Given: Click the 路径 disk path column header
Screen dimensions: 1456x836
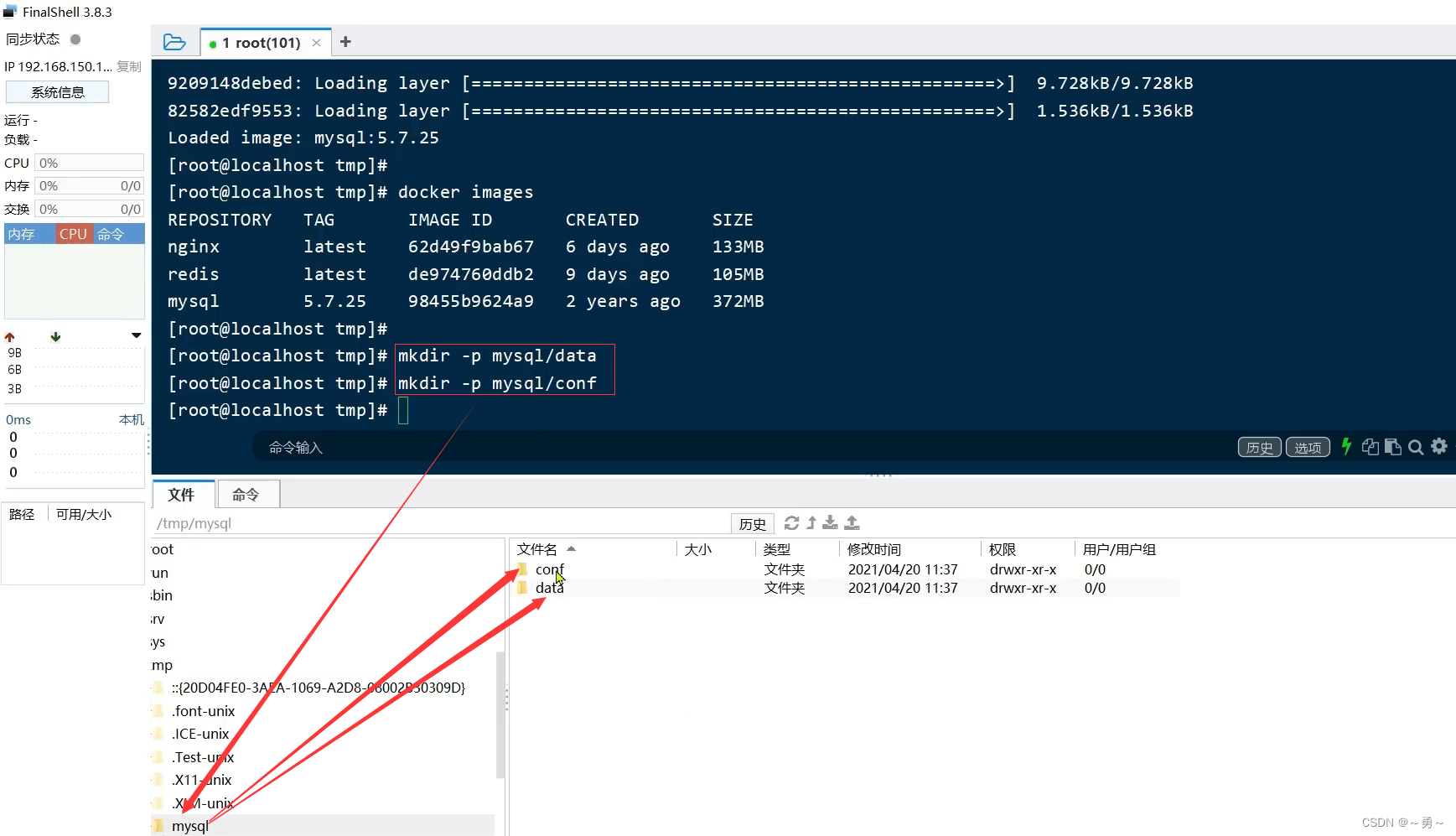Looking at the screenshot, I should click(23, 514).
